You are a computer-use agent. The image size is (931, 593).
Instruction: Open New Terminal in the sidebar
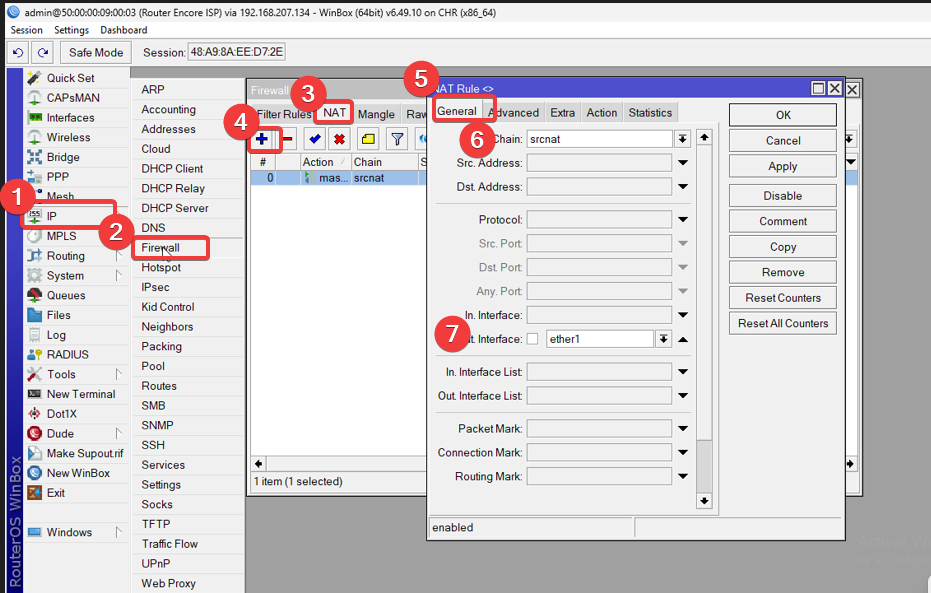pyautogui.click(x=80, y=394)
